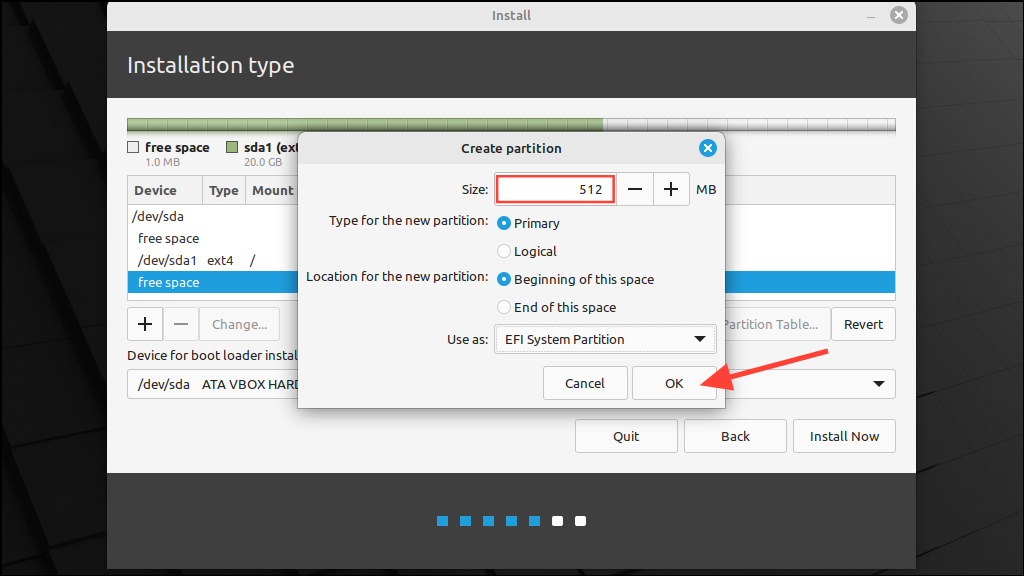Tick the free space legend checkbox
Viewport: 1024px width, 576px height.
(131, 146)
